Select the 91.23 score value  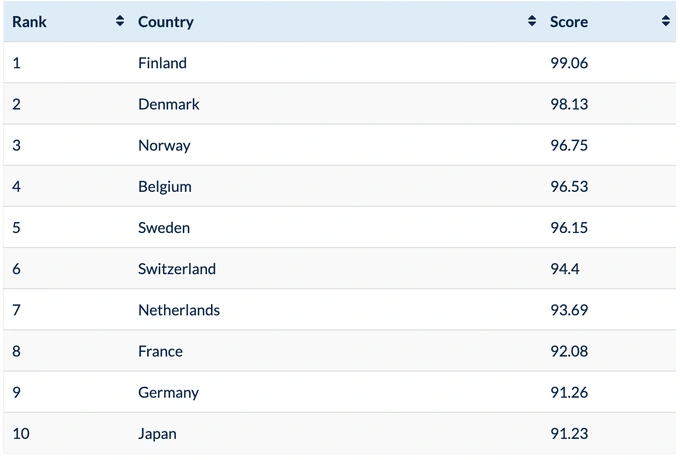point(570,433)
